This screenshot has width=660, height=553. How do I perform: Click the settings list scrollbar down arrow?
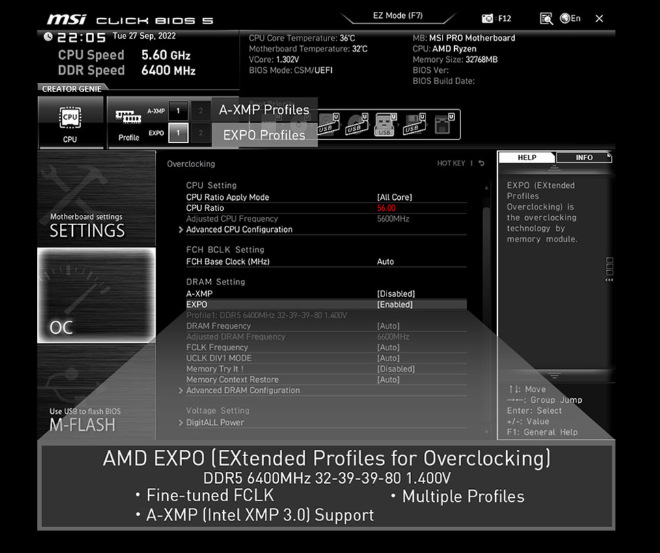pos(487,432)
